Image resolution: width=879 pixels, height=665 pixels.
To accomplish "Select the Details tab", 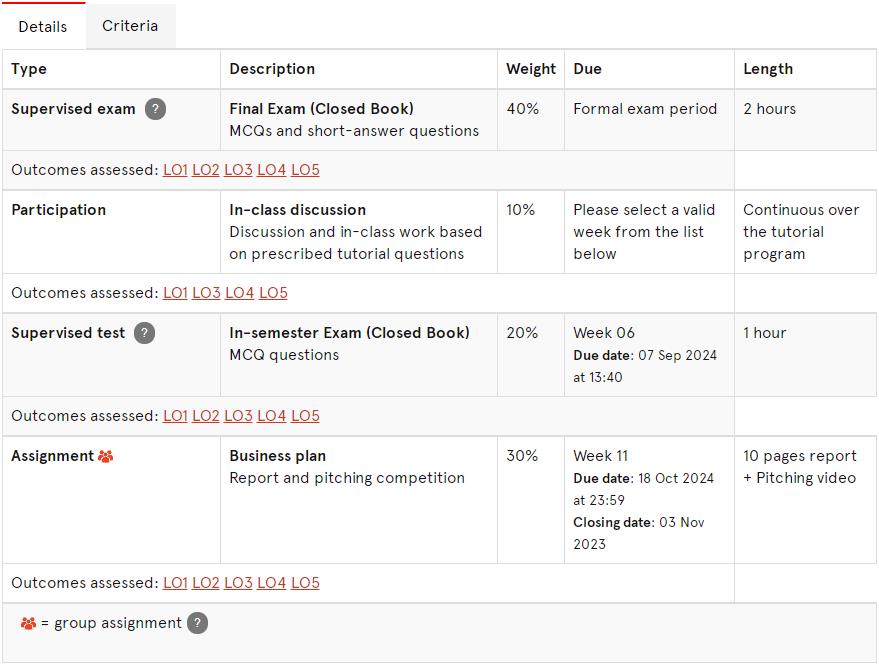I will [x=43, y=26].
